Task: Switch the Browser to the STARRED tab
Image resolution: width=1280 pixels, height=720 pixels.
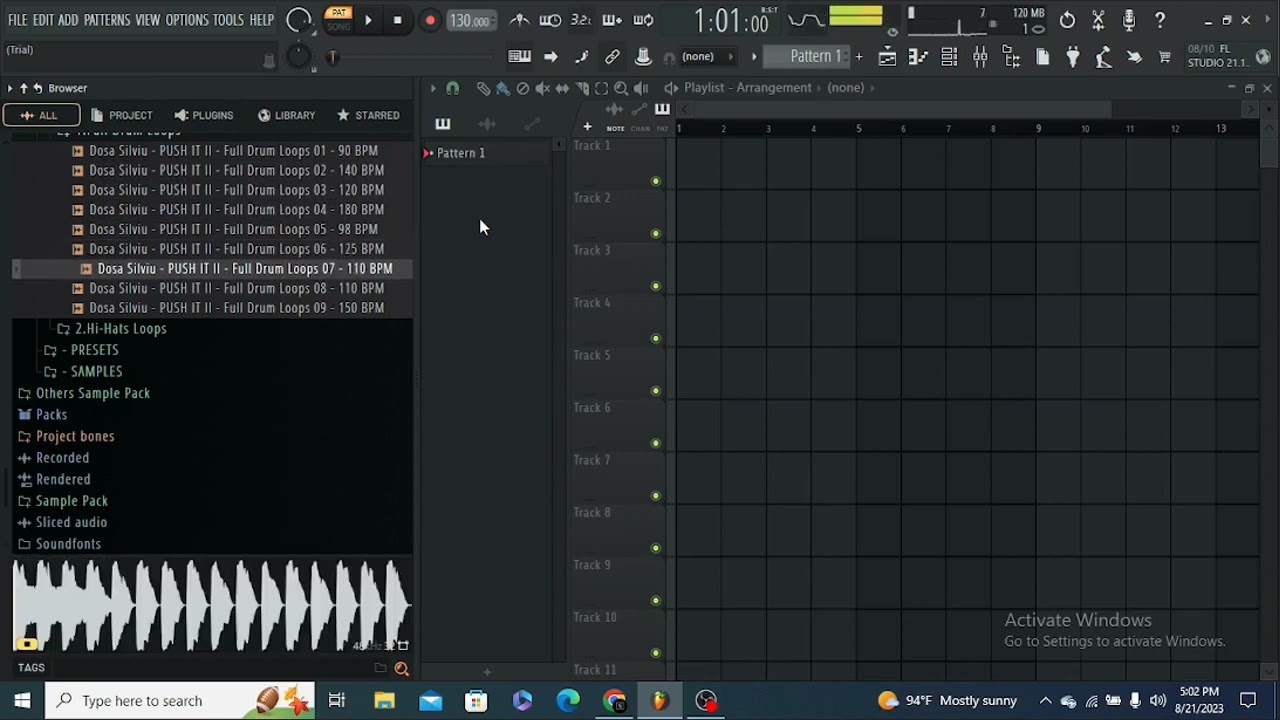Action: tap(368, 115)
